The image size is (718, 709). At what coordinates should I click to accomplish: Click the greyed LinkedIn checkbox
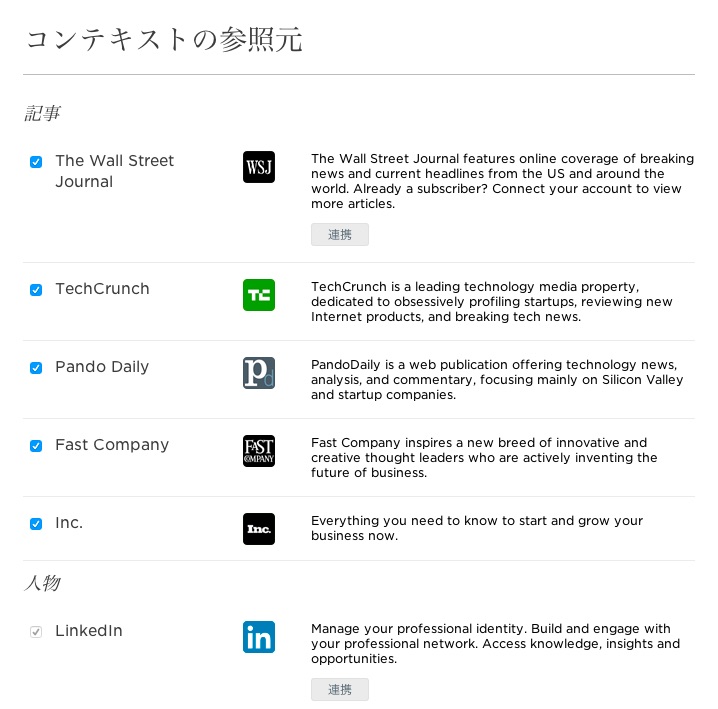point(36,632)
